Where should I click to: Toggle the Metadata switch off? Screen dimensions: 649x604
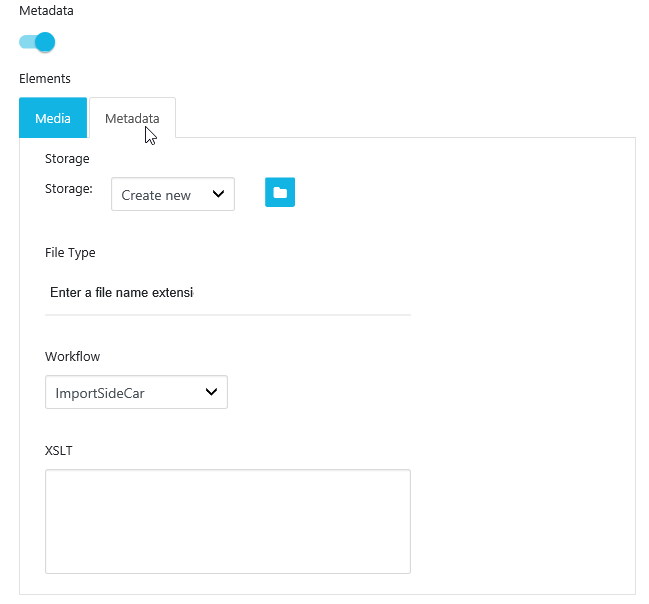tap(37, 42)
